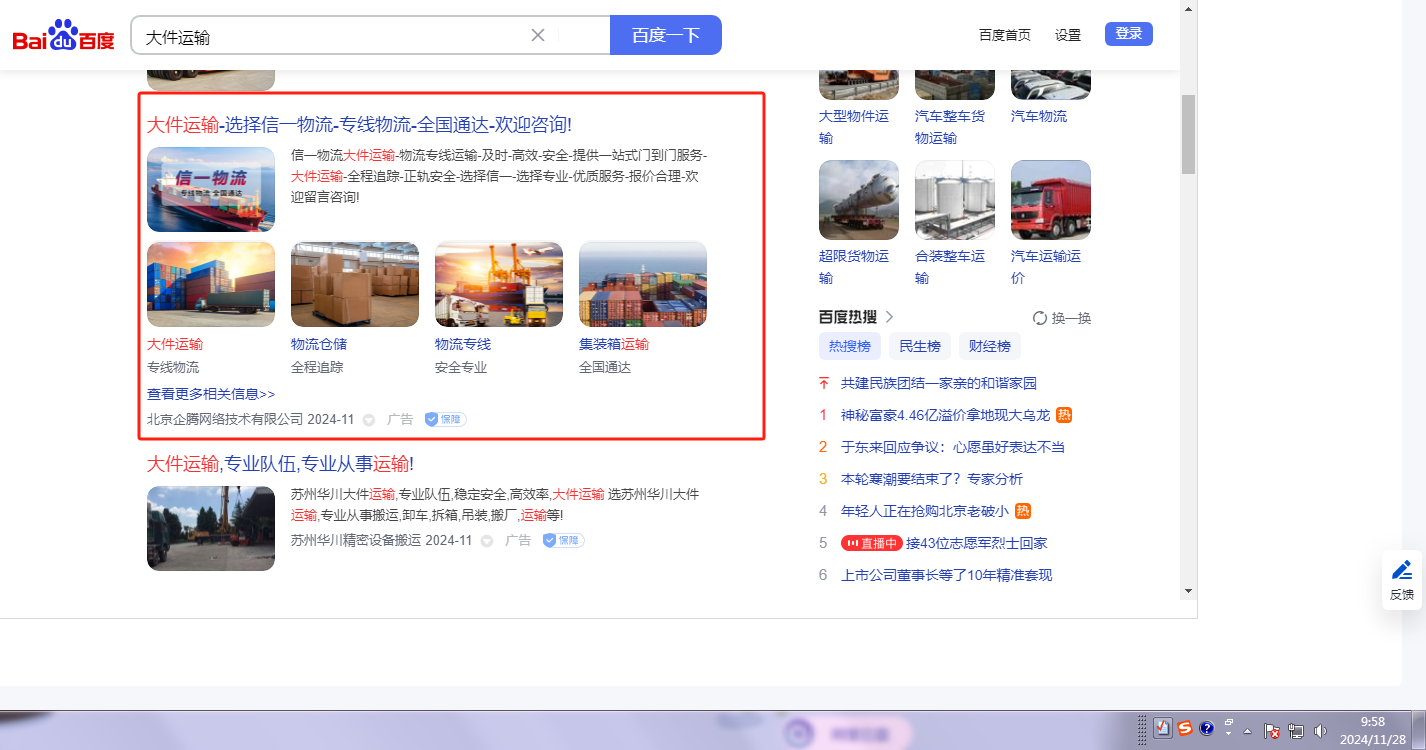Click the Show Desktop strip at taskbar end
The width and height of the screenshot is (1426, 750).
(x=1419, y=730)
